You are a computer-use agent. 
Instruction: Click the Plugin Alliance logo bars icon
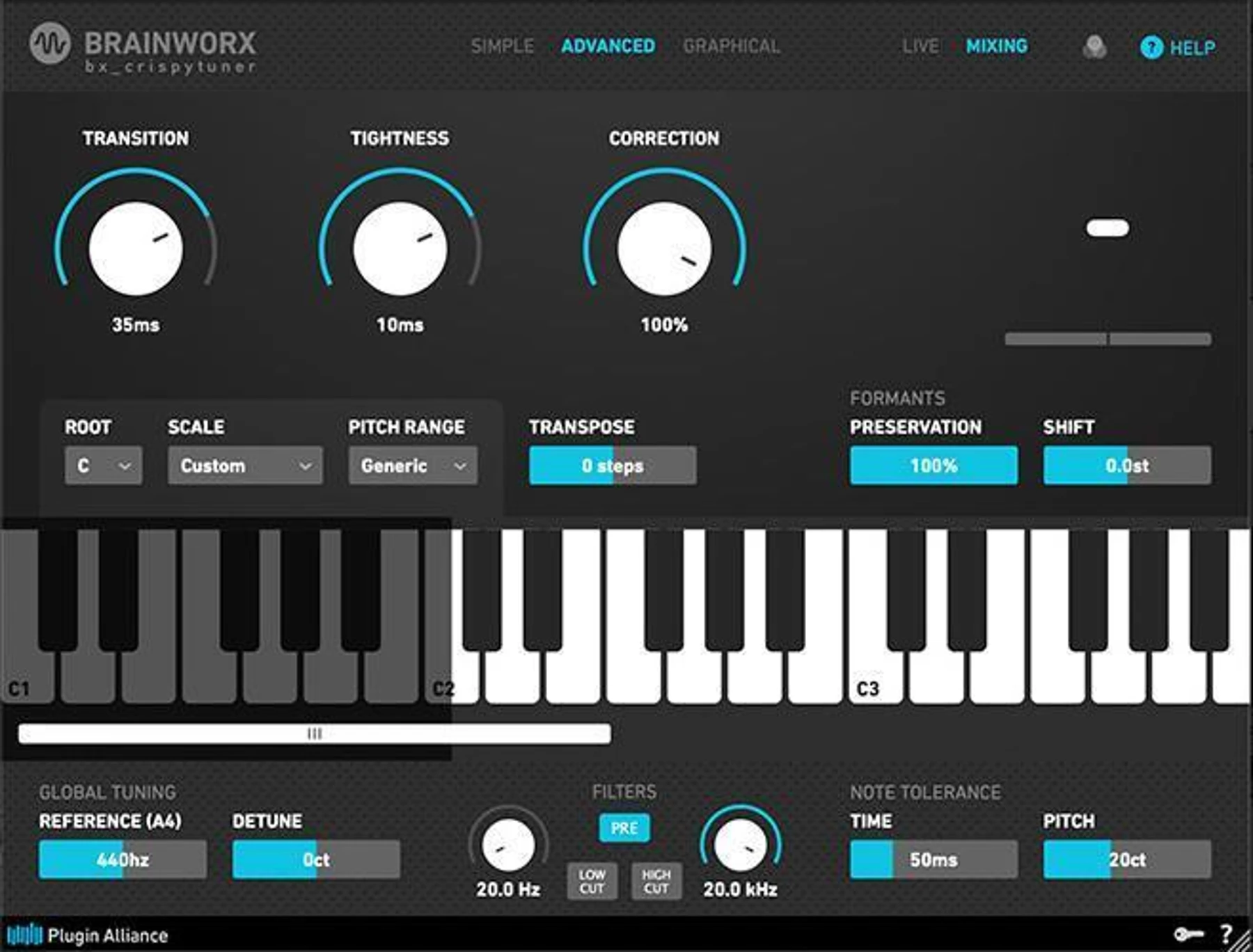25,935
